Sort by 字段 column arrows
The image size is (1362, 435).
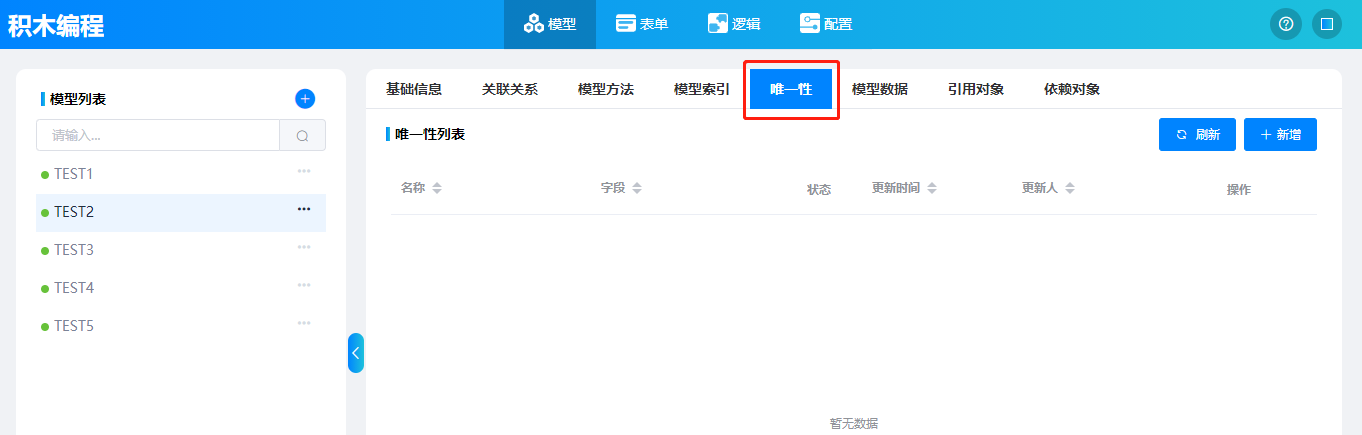point(637,188)
